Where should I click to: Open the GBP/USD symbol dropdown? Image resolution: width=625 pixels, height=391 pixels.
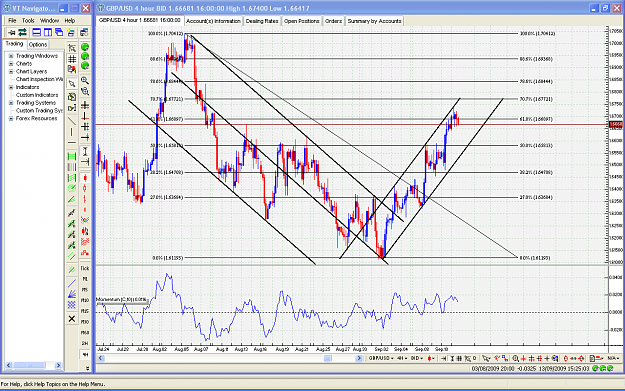click(x=381, y=358)
